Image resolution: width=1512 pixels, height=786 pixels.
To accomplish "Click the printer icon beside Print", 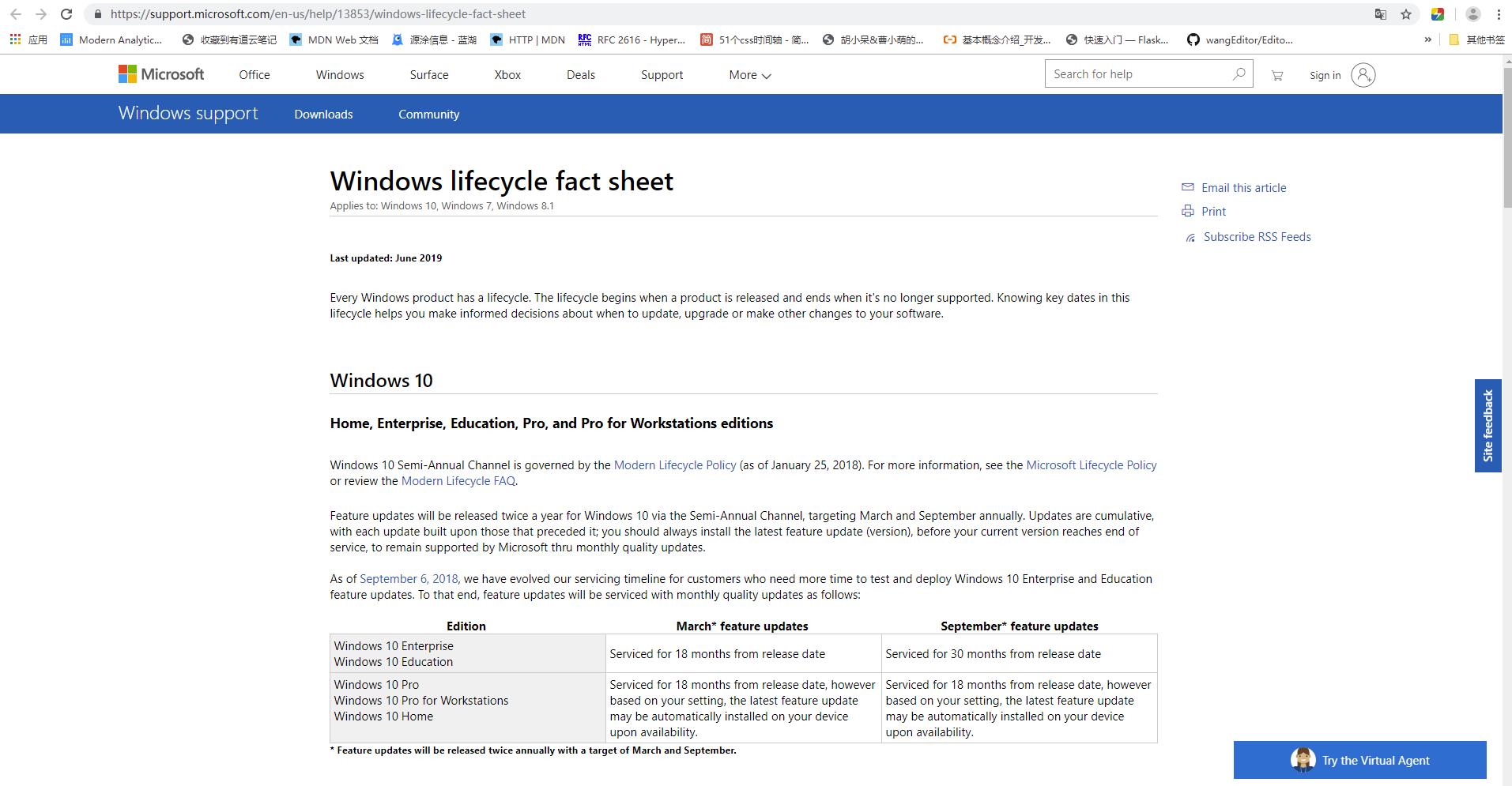I will click(x=1187, y=211).
